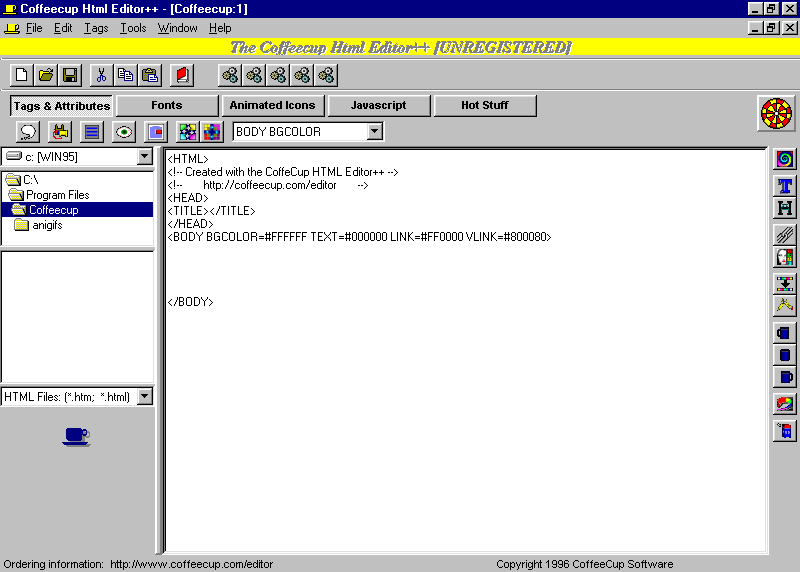The width and height of the screenshot is (800, 572).
Task: Center align with the handleless mug icon
Action: [x=784, y=355]
